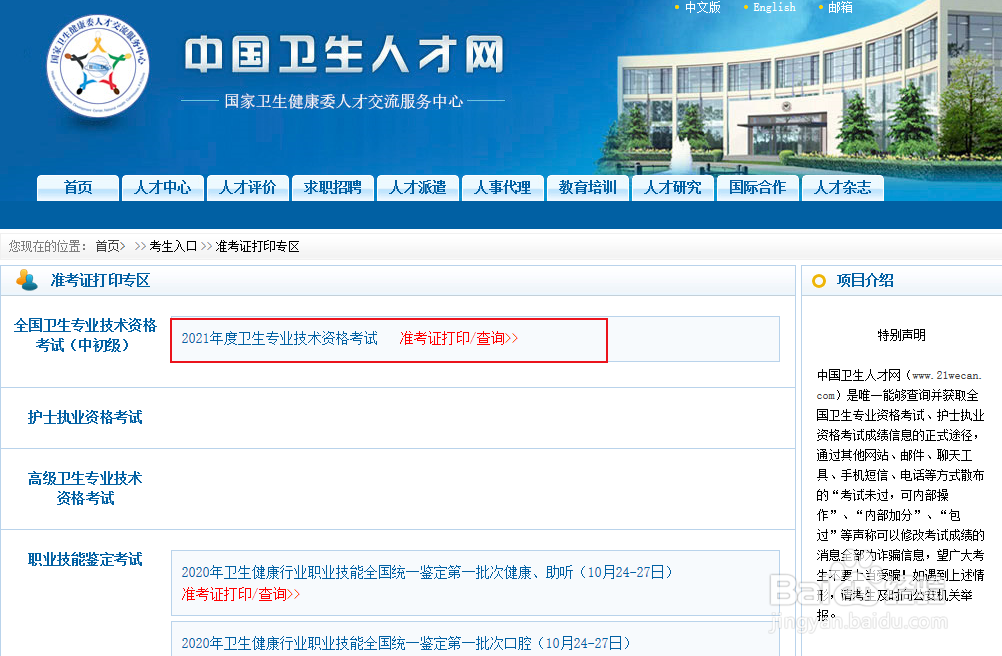Open the 邮箱 link at top
The width and height of the screenshot is (1002, 656).
point(840,8)
